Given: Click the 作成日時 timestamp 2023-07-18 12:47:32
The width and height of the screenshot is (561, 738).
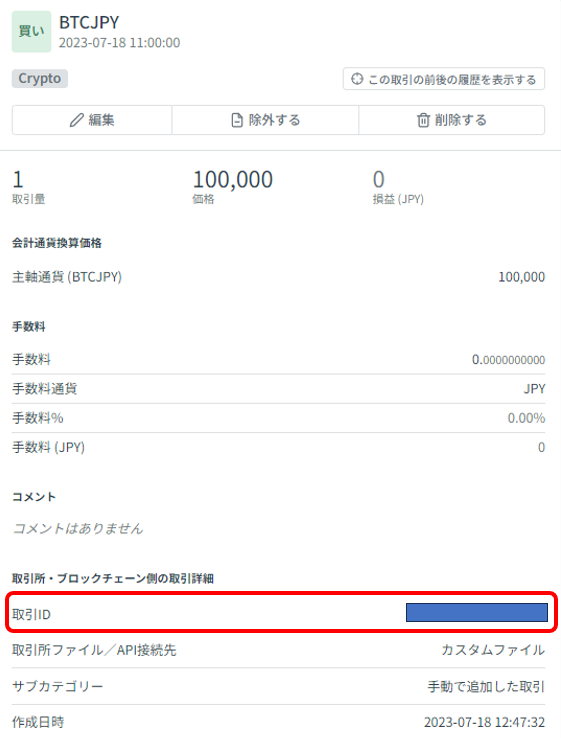Looking at the screenshot, I should click(x=484, y=722).
